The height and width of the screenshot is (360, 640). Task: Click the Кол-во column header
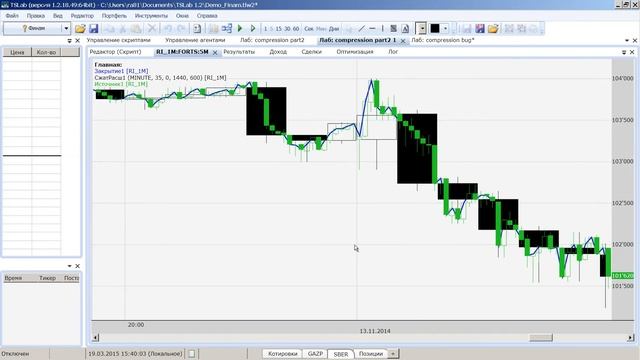click(x=46, y=52)
